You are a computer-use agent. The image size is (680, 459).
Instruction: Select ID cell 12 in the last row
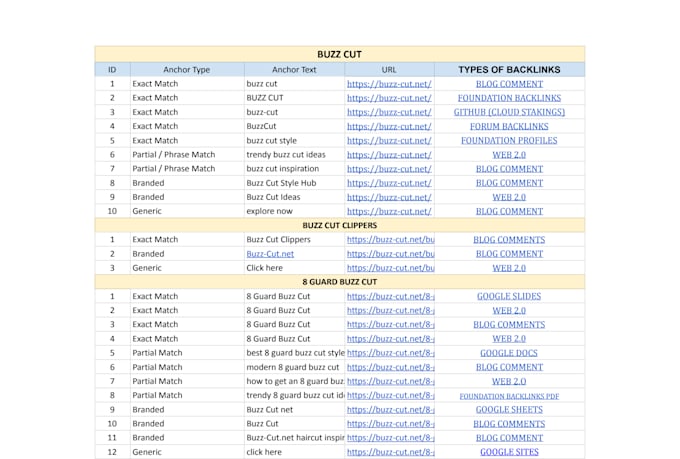point(112,452)
